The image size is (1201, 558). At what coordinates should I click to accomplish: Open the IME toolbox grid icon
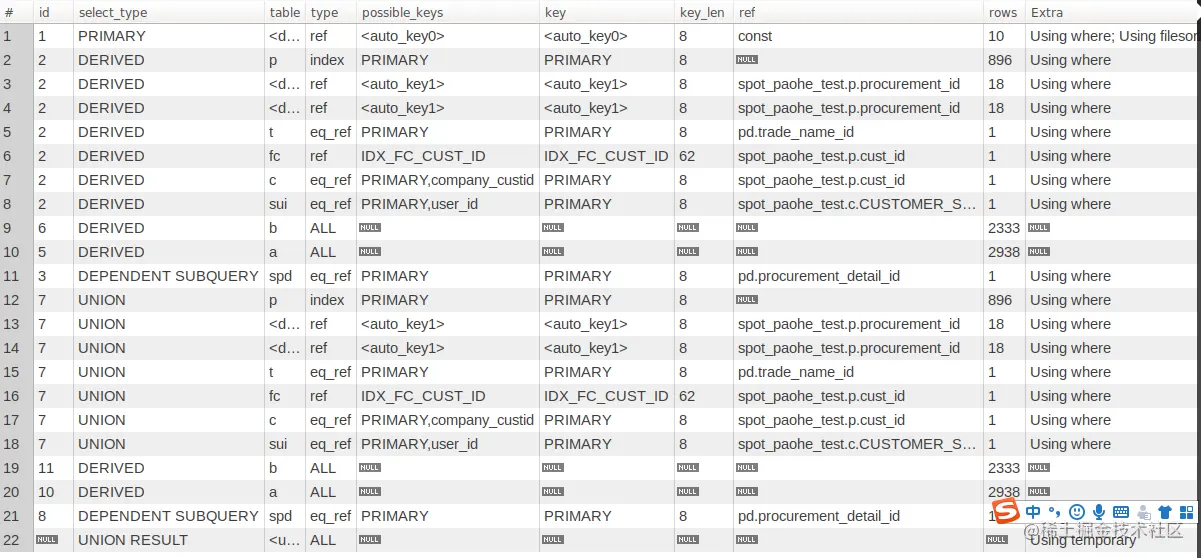1186,512
